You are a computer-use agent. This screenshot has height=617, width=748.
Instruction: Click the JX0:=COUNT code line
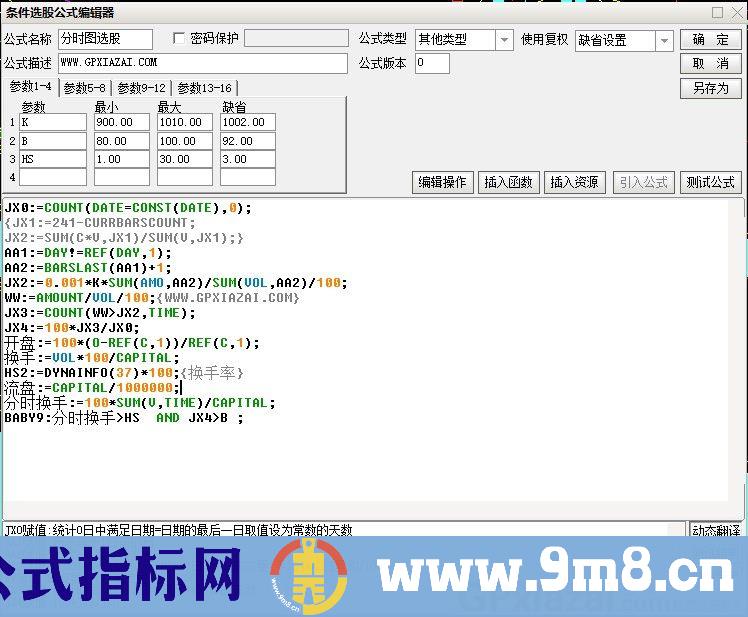tap(128, 208)
